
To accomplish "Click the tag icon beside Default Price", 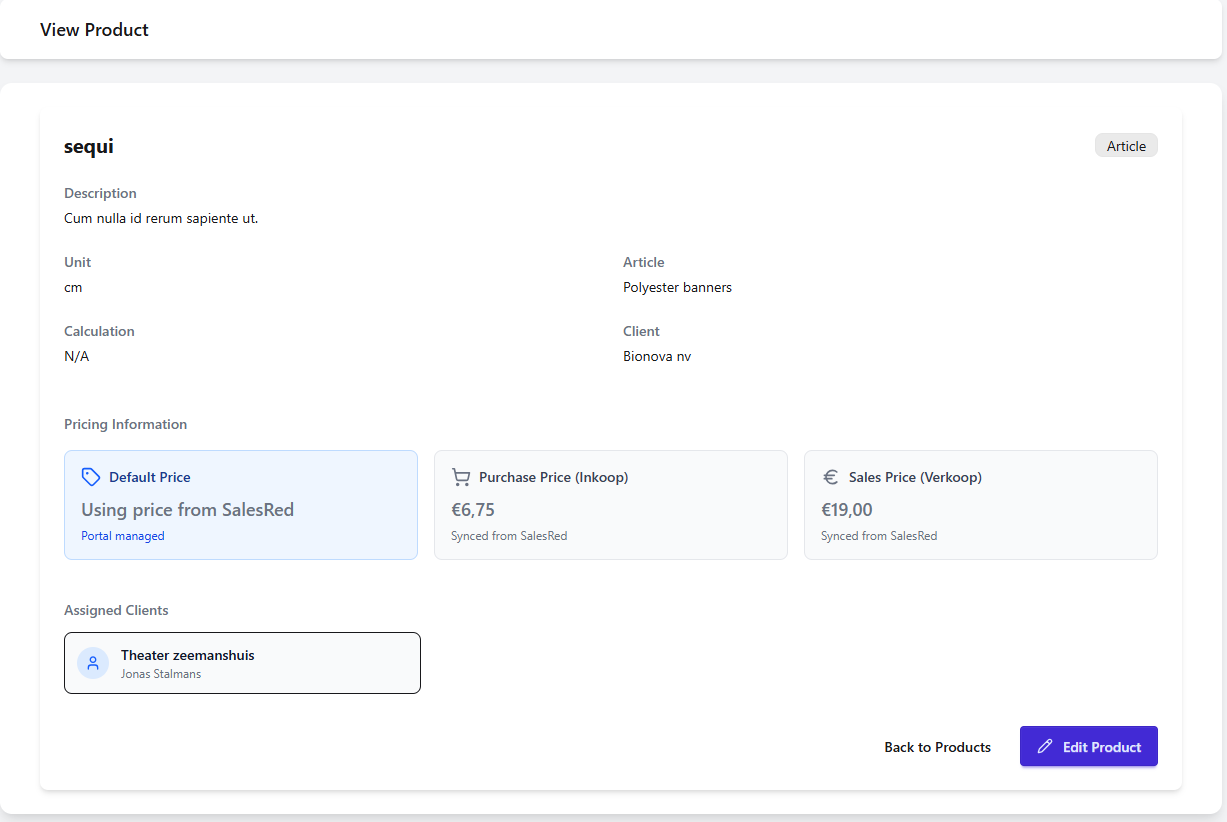I will pyautogui.click(x=91, y=477).
